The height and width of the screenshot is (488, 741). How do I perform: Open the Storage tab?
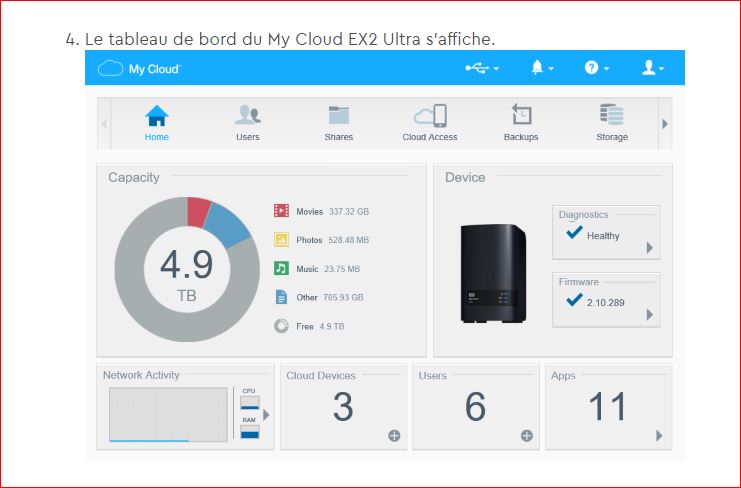click(612, 123)
